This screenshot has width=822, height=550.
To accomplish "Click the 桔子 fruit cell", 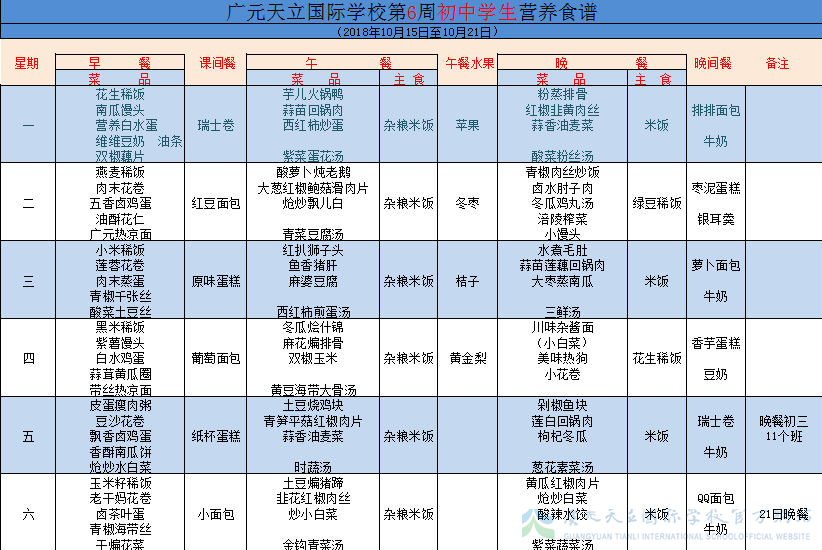I will pyautogui.click(x=469, y=281).
